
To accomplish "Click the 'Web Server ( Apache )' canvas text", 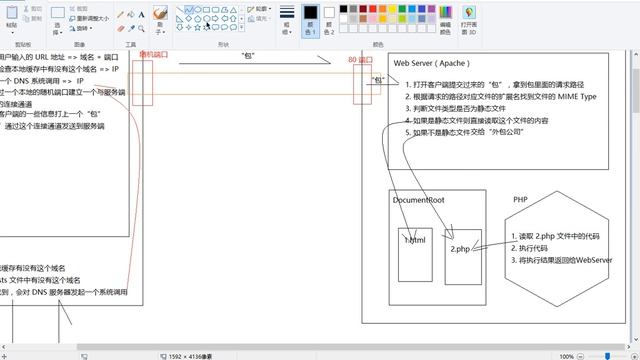I will (x=431, y=63).
